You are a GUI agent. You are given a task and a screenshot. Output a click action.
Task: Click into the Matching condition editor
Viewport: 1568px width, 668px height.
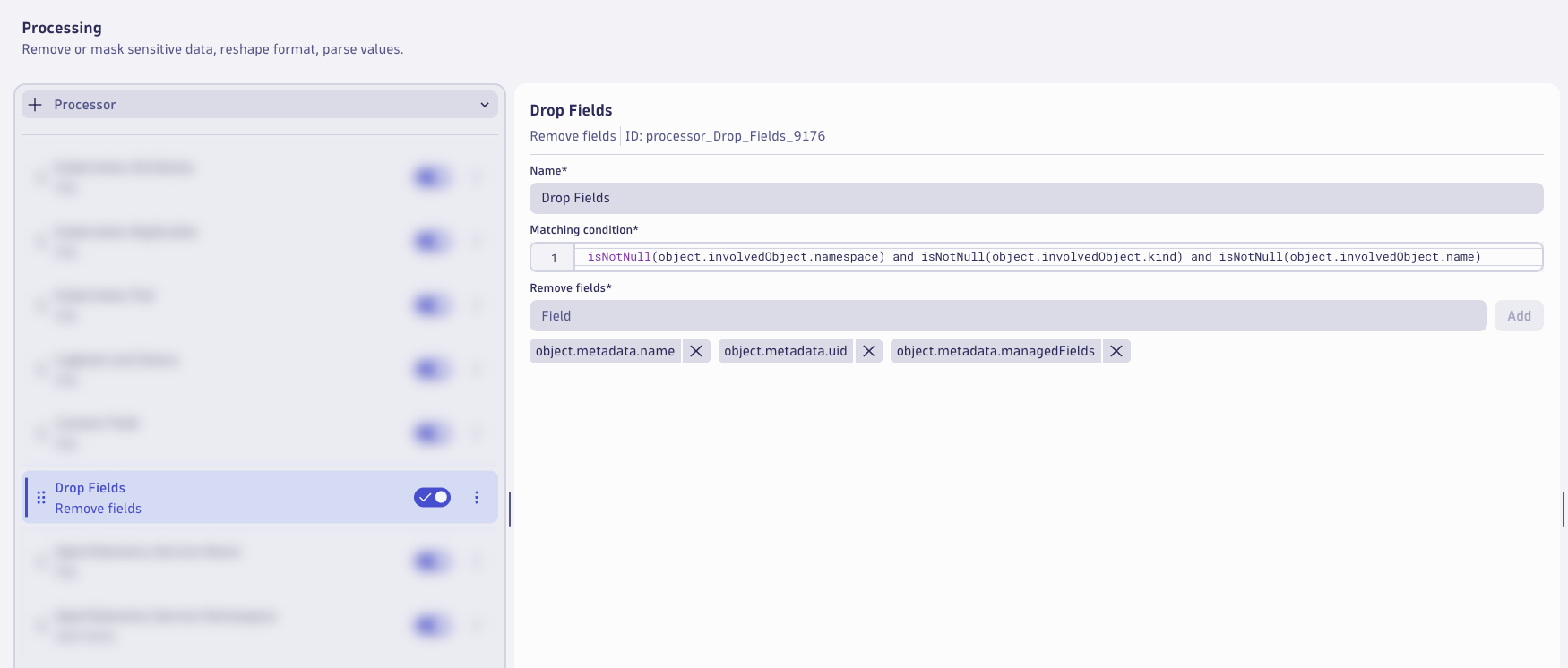1057,257
